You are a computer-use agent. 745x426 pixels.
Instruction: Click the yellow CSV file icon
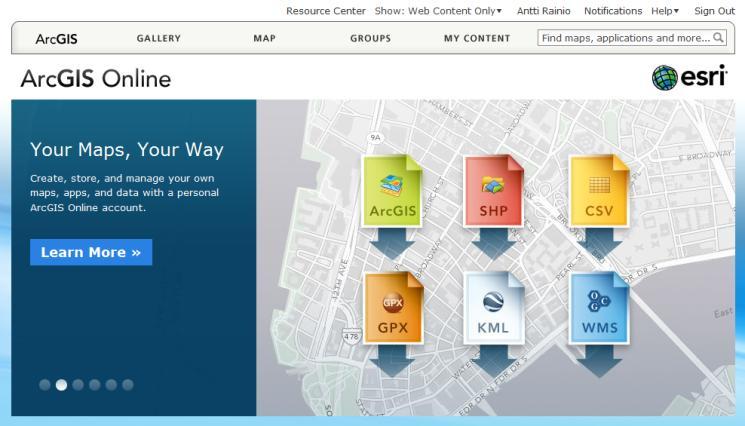point(599,190)
